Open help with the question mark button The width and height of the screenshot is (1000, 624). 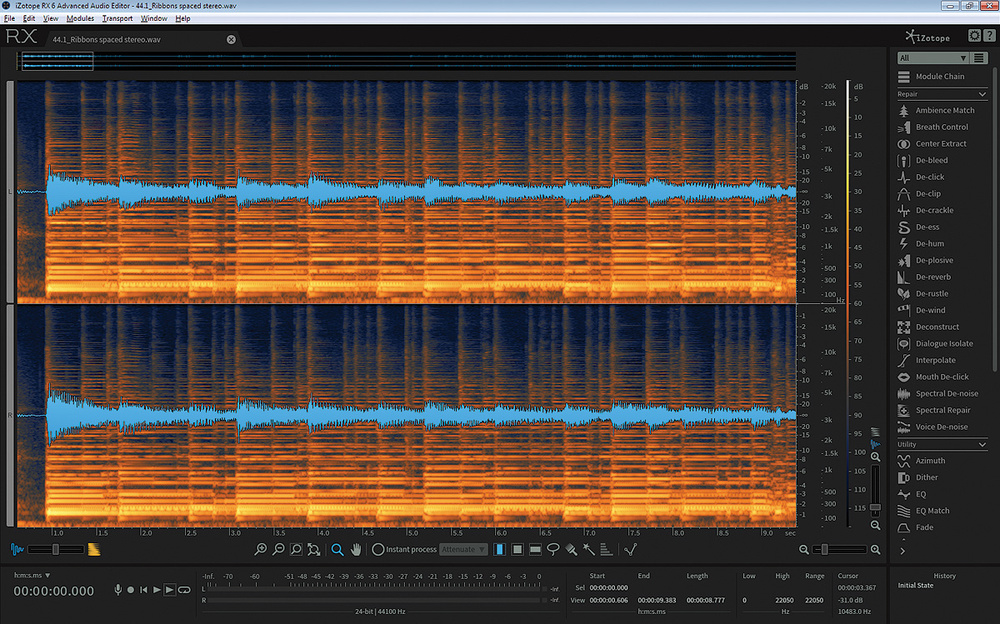pos(989,36)
